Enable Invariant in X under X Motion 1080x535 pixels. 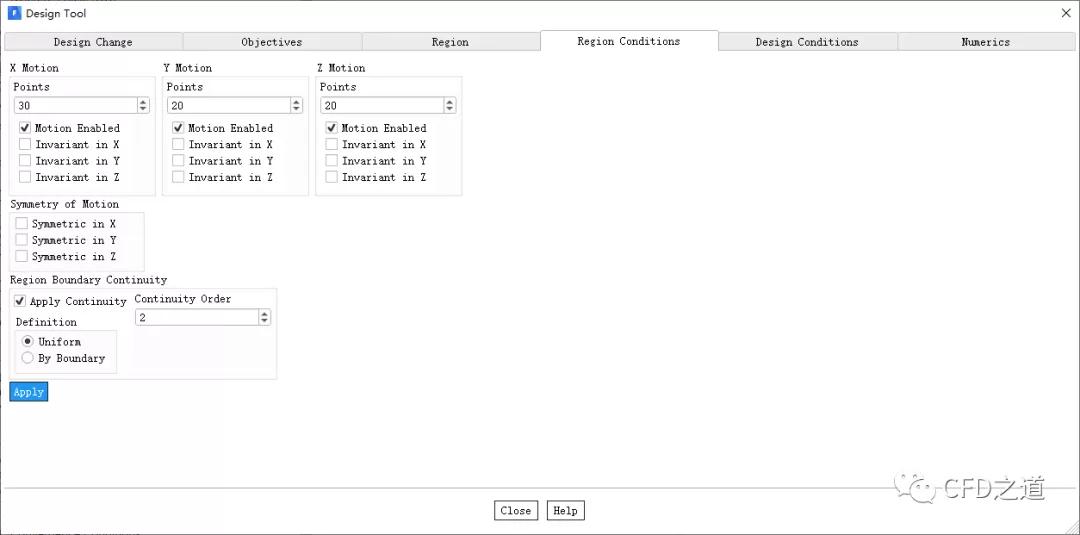[x=25, y=145]
